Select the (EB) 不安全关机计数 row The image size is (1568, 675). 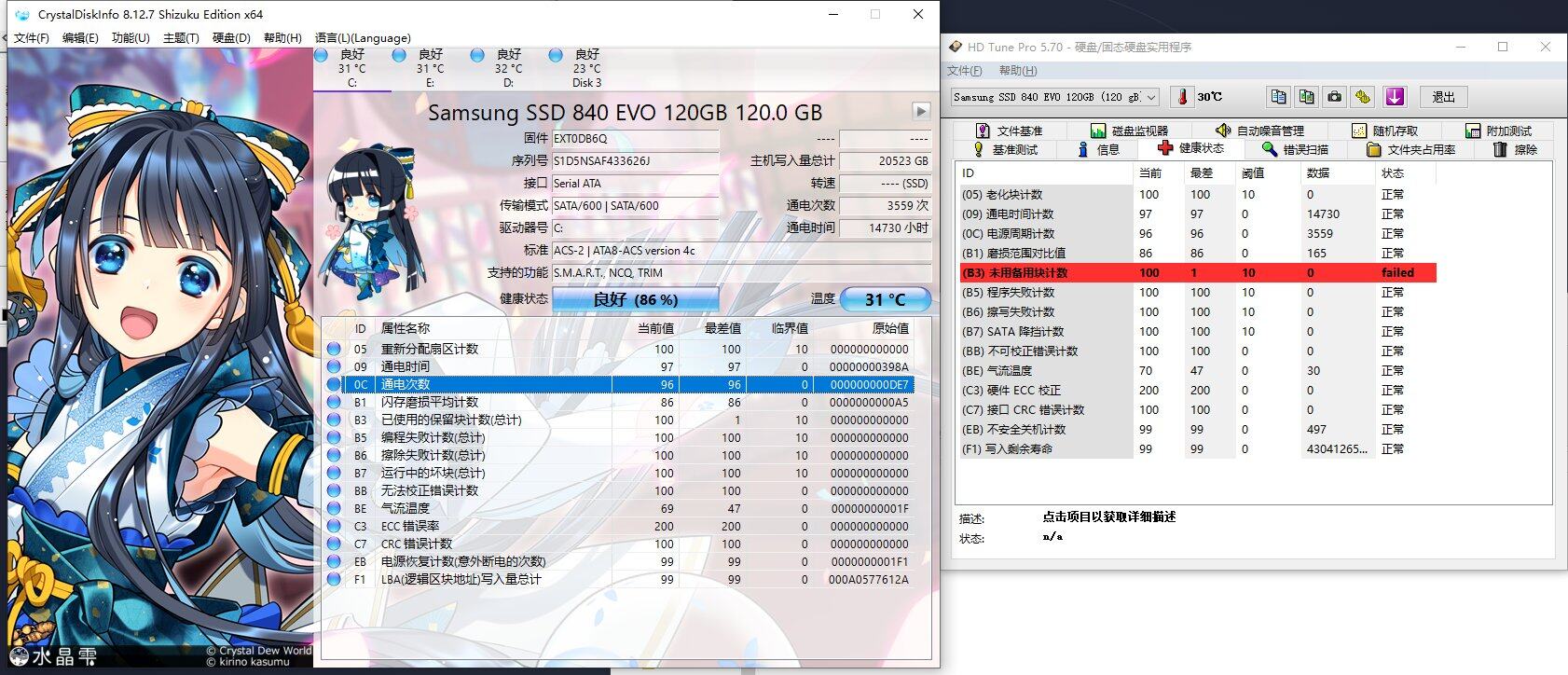pyautogui.click(x=1198, y=429)
